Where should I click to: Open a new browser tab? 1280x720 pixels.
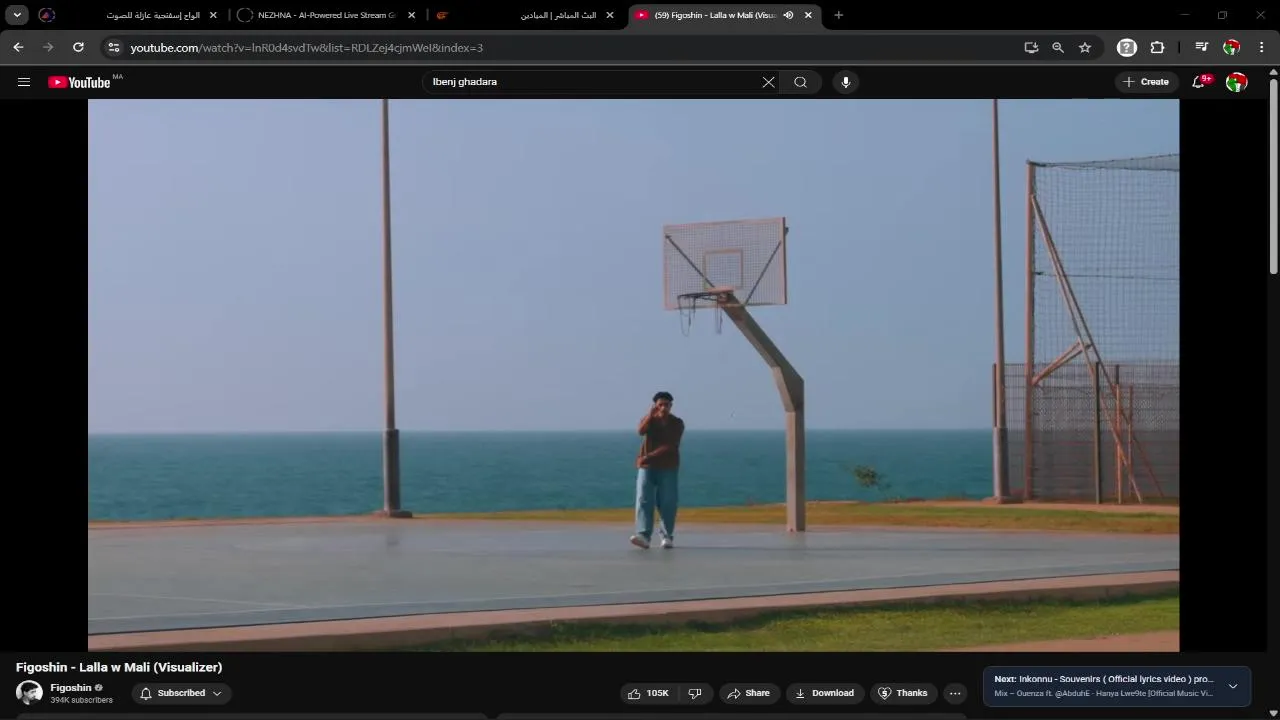point(838,15)
